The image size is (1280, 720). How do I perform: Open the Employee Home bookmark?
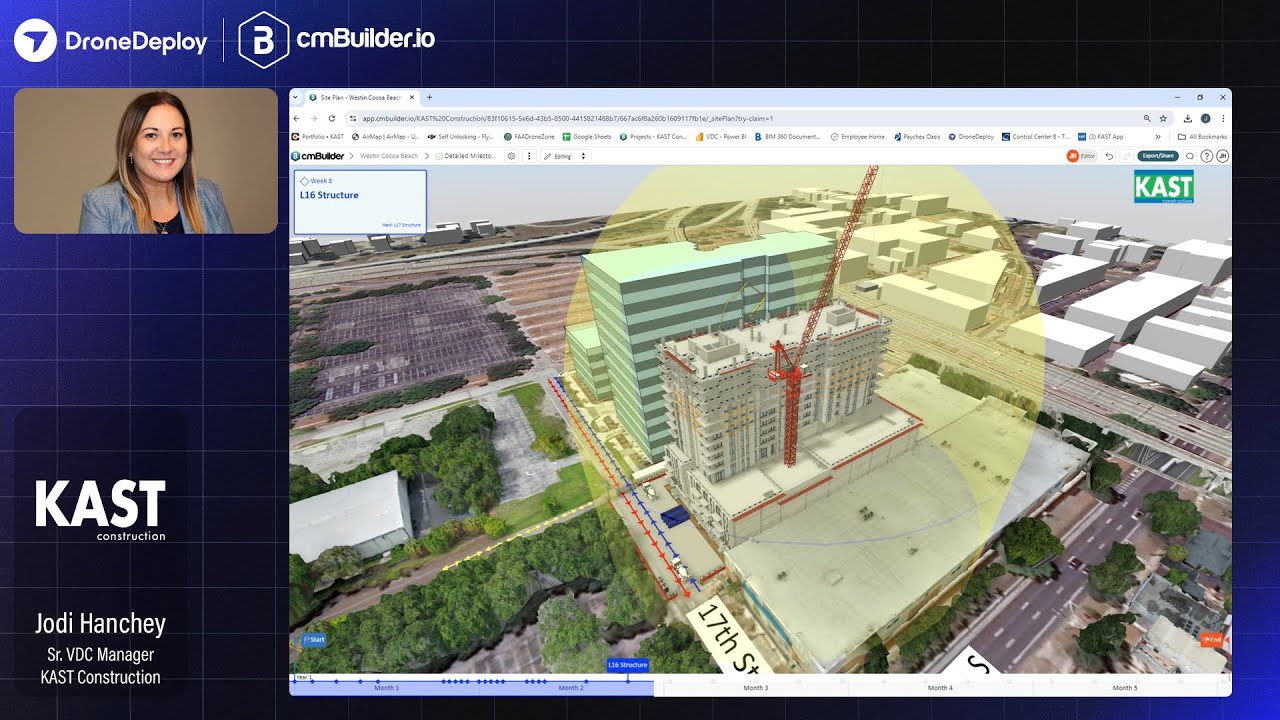point(858,137)
